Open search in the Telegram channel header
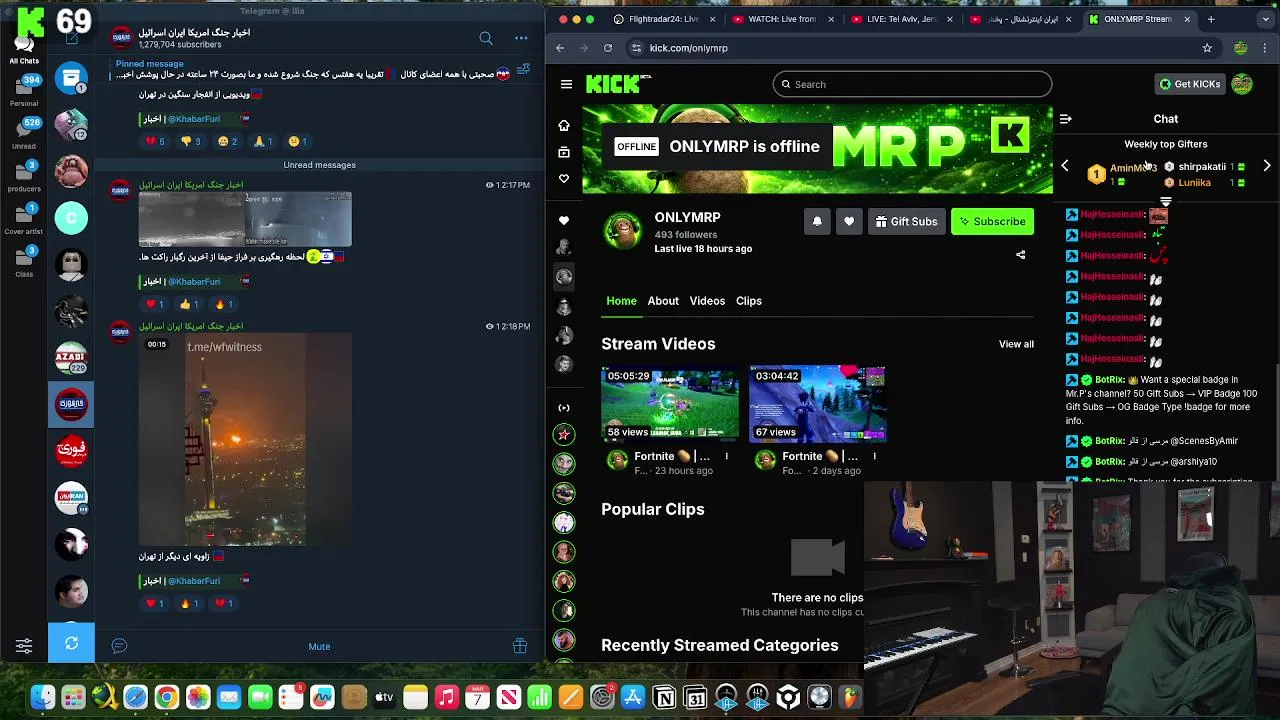Viewport: 1280px width, 720px height. coord(486,38)
